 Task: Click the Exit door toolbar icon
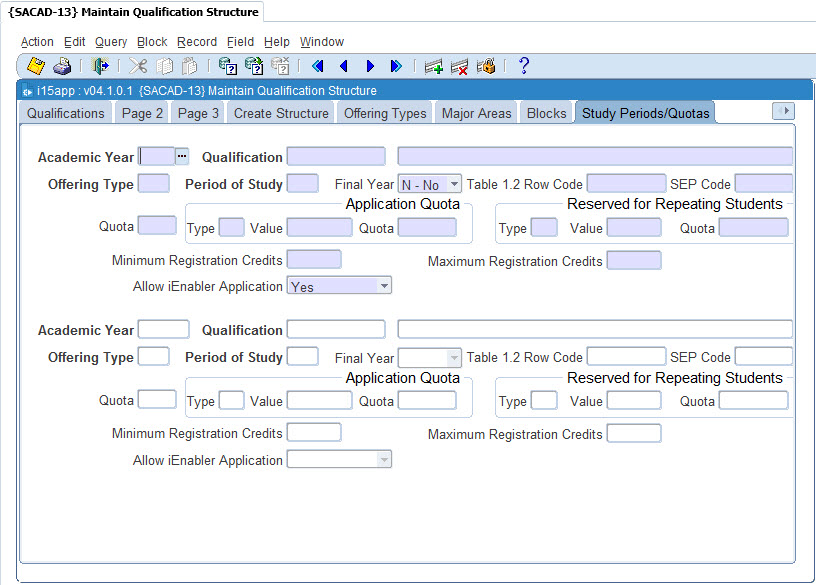100,66
